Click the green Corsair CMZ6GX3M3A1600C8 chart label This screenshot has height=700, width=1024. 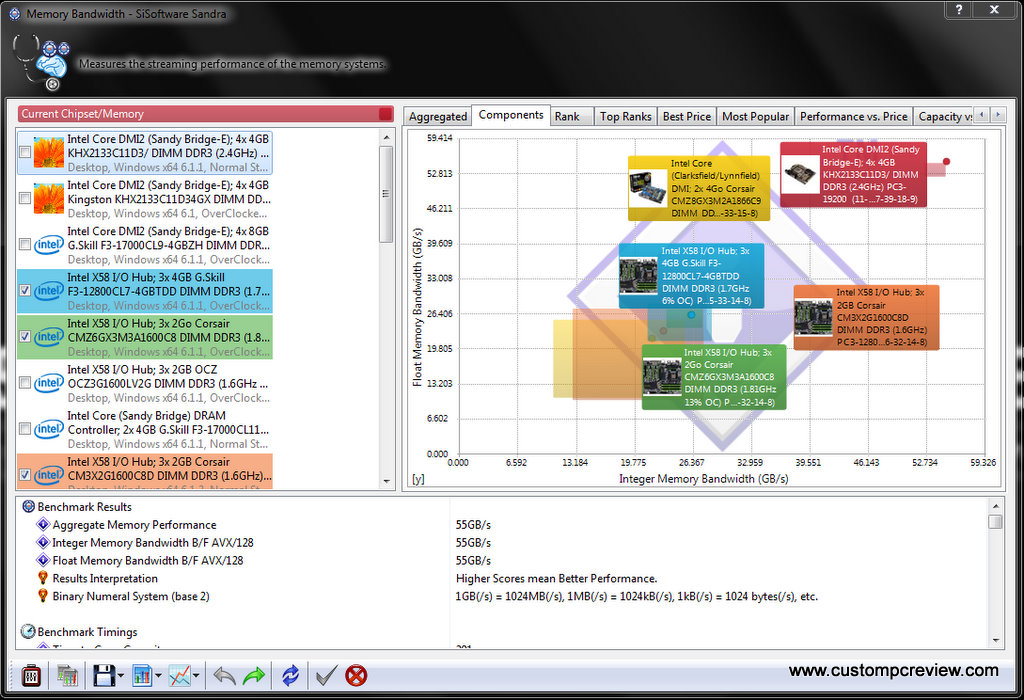pyautogui.click(x=714, y=377)
